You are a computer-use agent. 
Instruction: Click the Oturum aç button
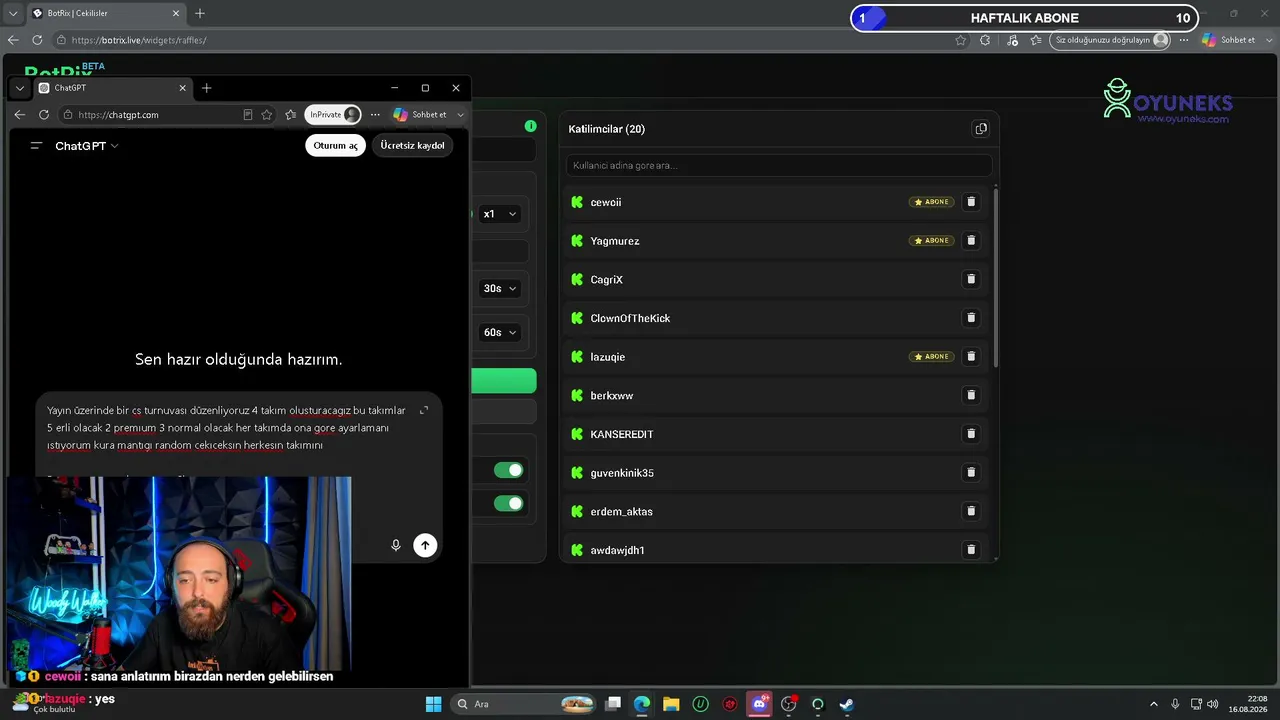[x=335, y=146]
